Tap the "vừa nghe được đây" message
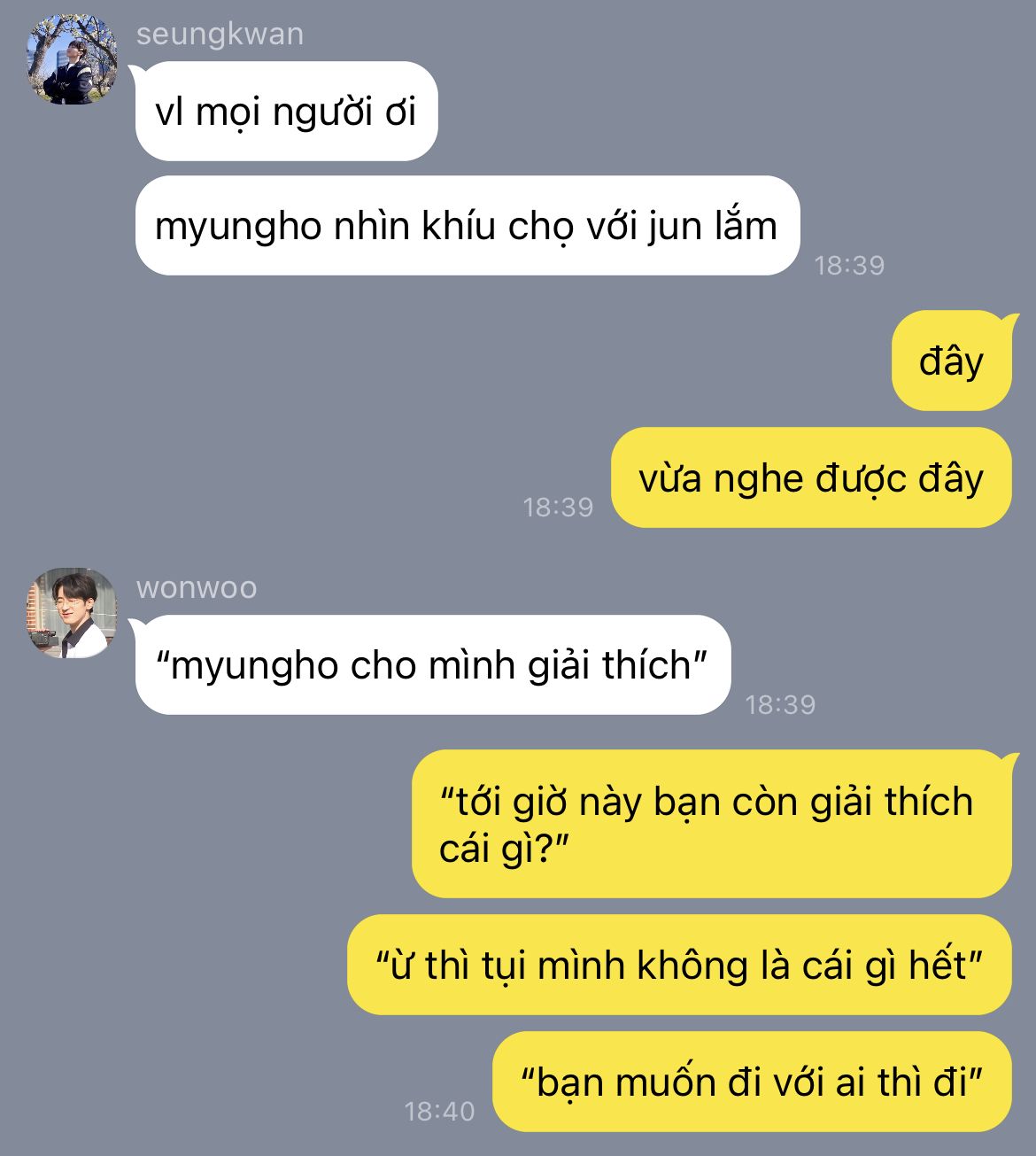Image resolution: width=1036 pixels, height=1156 pixels. [x=811, y=477]
